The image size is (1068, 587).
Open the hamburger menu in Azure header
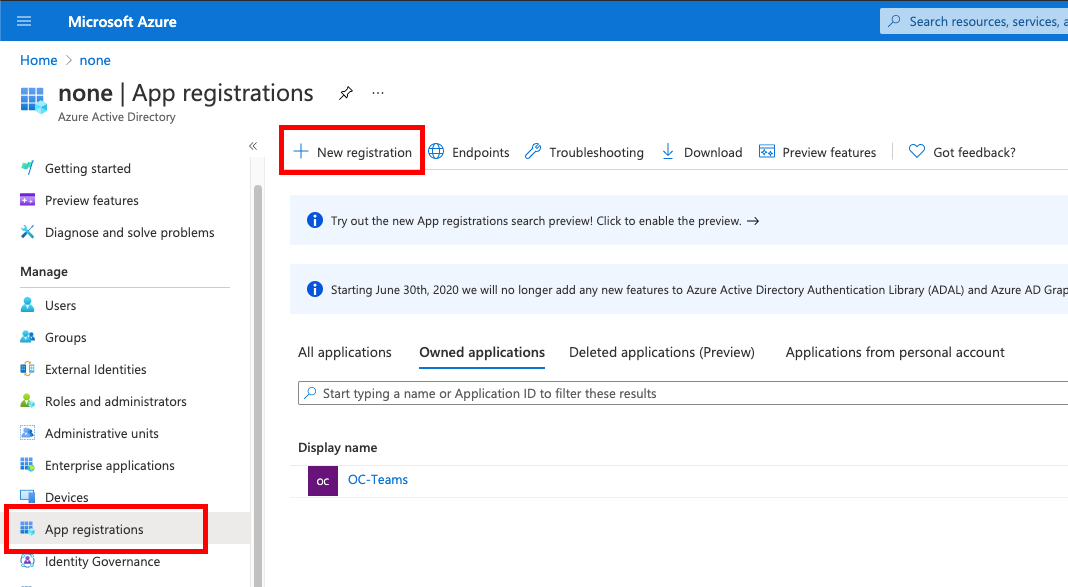coord(23,20)
